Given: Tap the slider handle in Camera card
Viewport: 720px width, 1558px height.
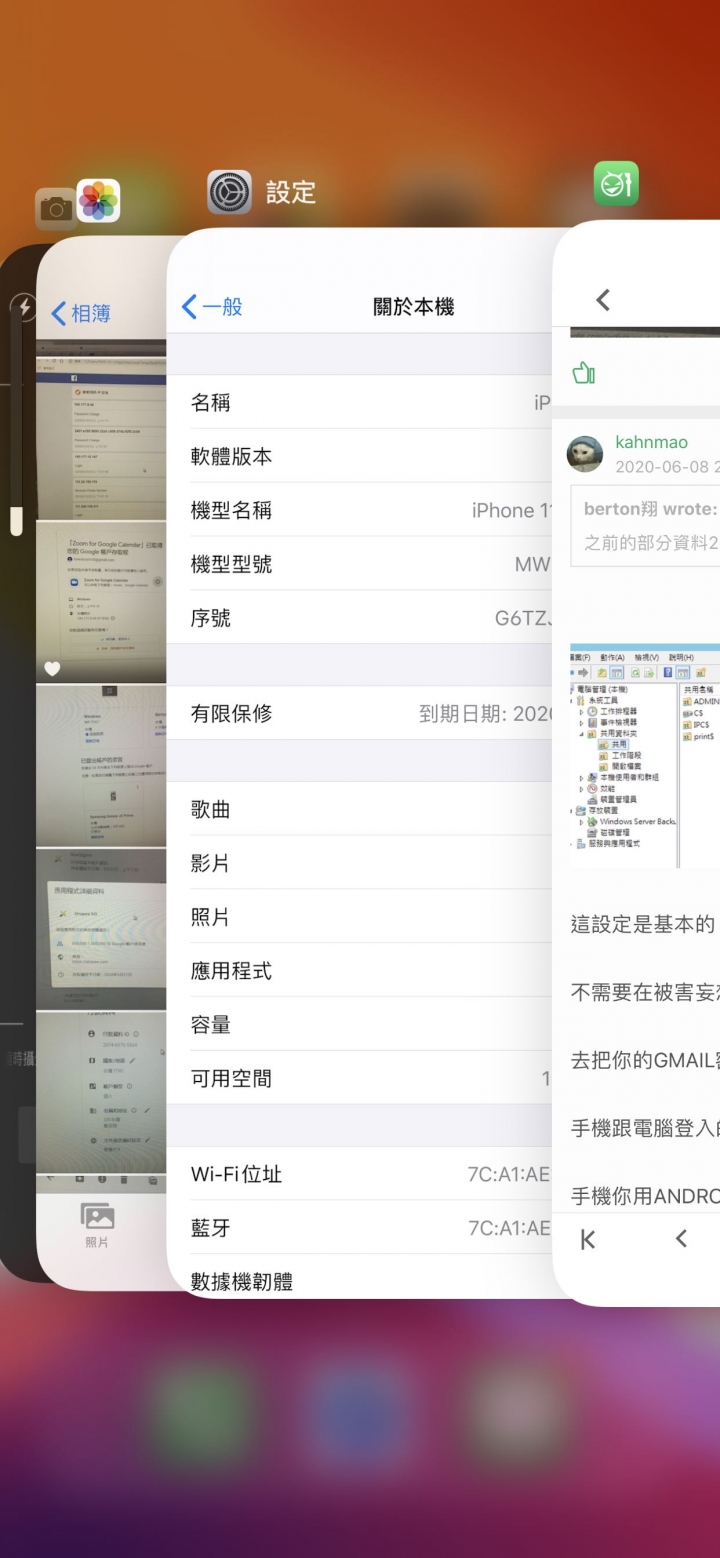Looking at the screenshot, I should [x=16, y=521].
